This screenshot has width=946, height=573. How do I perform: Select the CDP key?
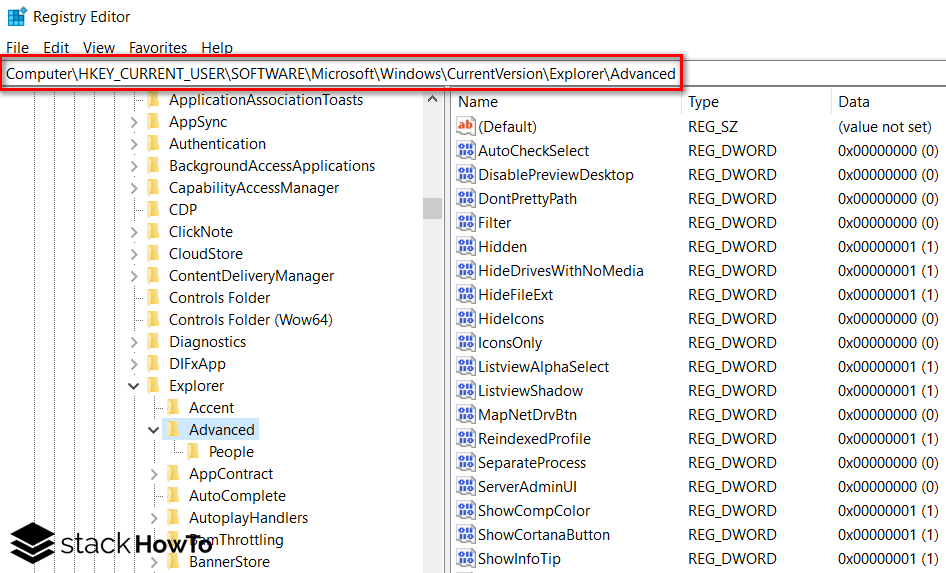coord(183,209)
